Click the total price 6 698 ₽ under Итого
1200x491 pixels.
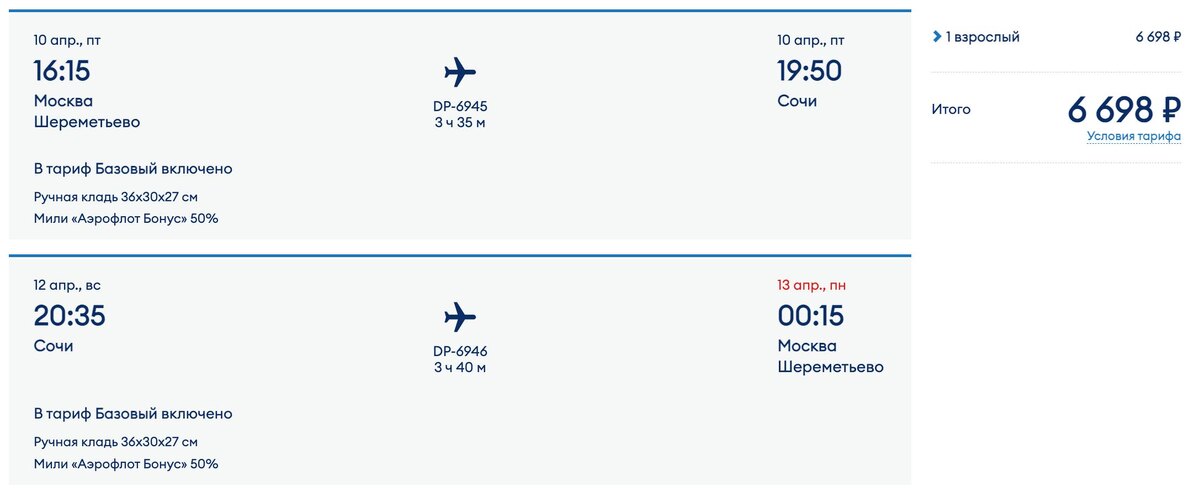[x=1124, y=109]
